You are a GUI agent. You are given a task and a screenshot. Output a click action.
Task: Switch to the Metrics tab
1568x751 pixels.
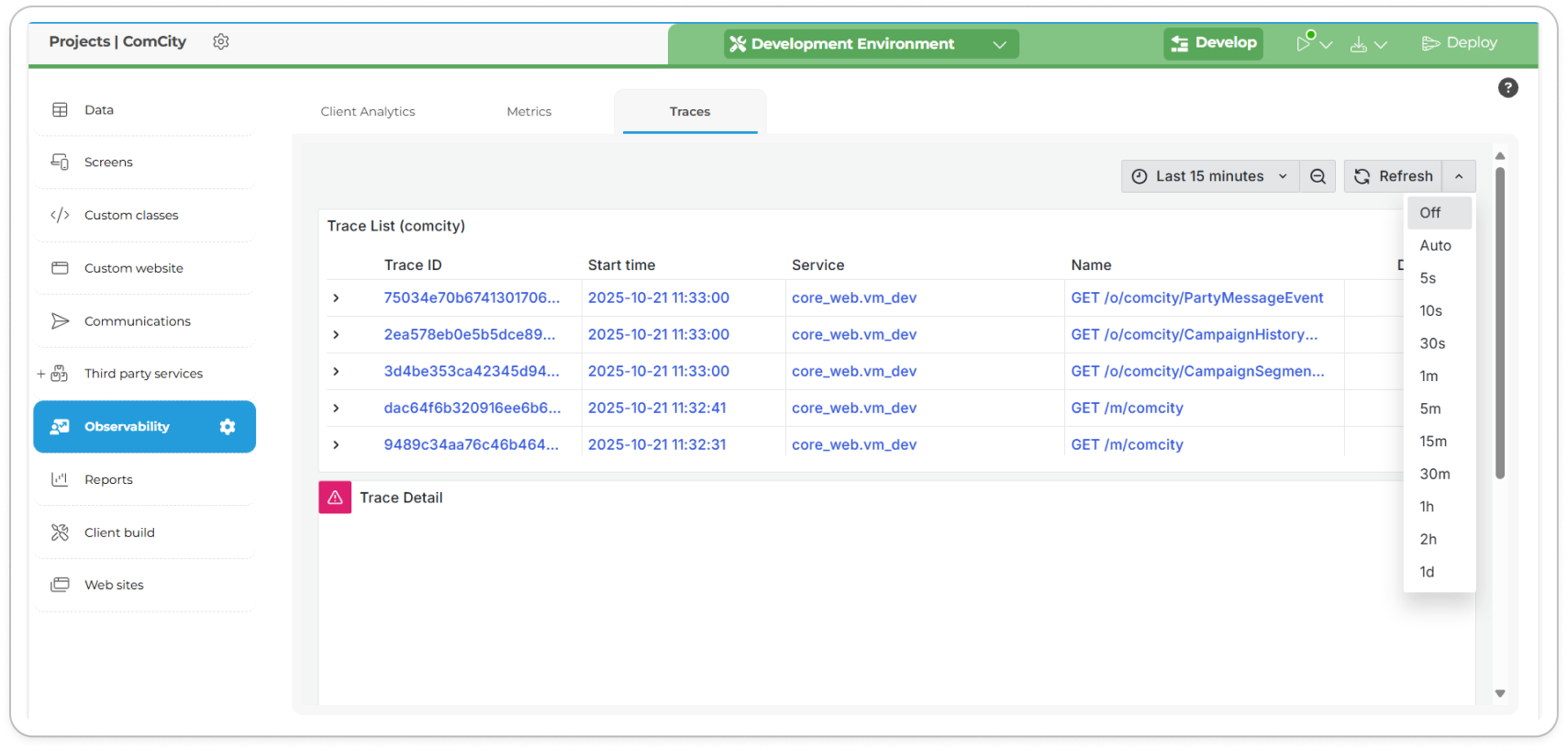tap(528, 112)
